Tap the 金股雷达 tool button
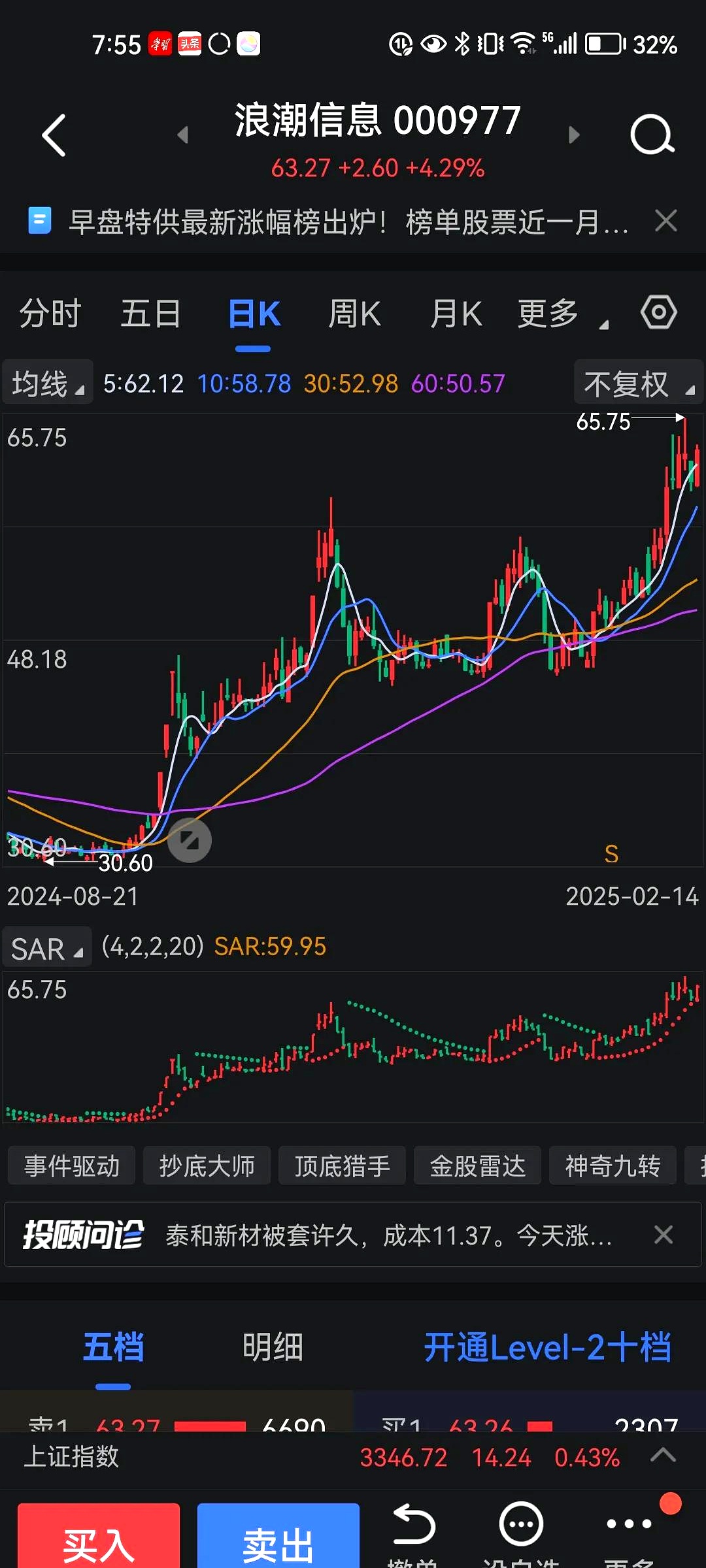This screenshot has width=706, height=1568. pyautogui.click(x=478, y=1166)
